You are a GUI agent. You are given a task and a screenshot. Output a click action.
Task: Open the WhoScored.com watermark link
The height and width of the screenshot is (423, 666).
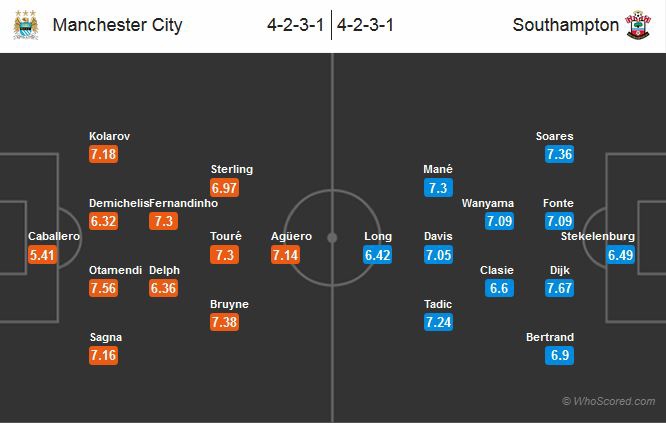pyautogui.click(x=609, y=401)
